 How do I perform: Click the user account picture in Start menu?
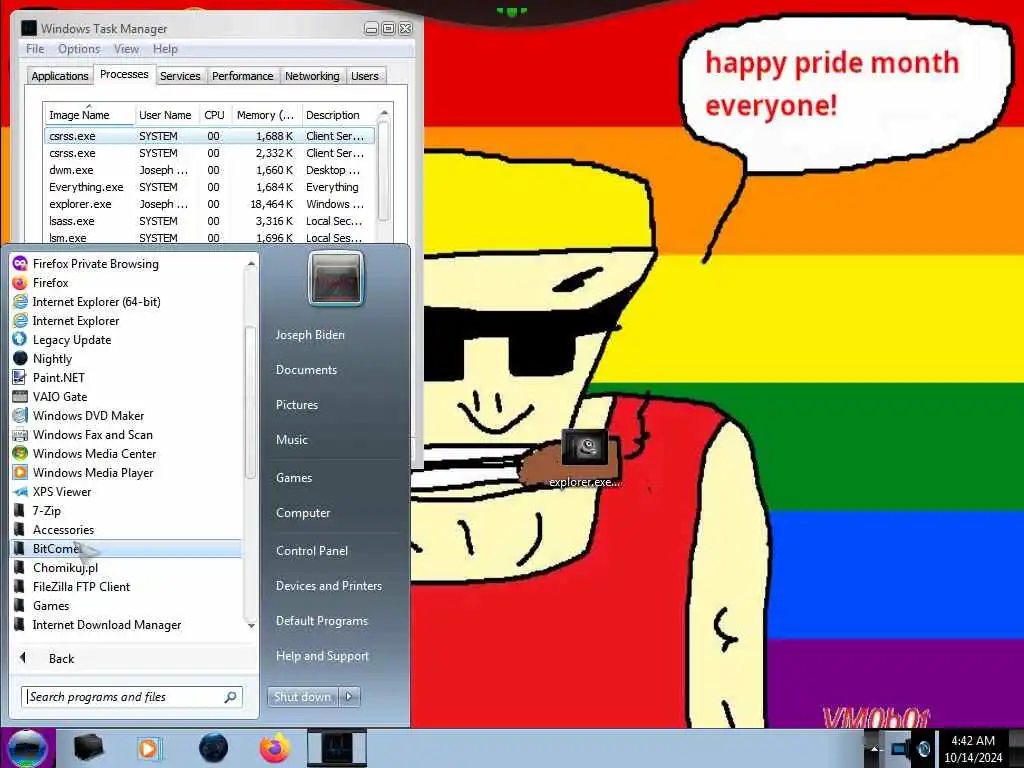click(336, 279)
